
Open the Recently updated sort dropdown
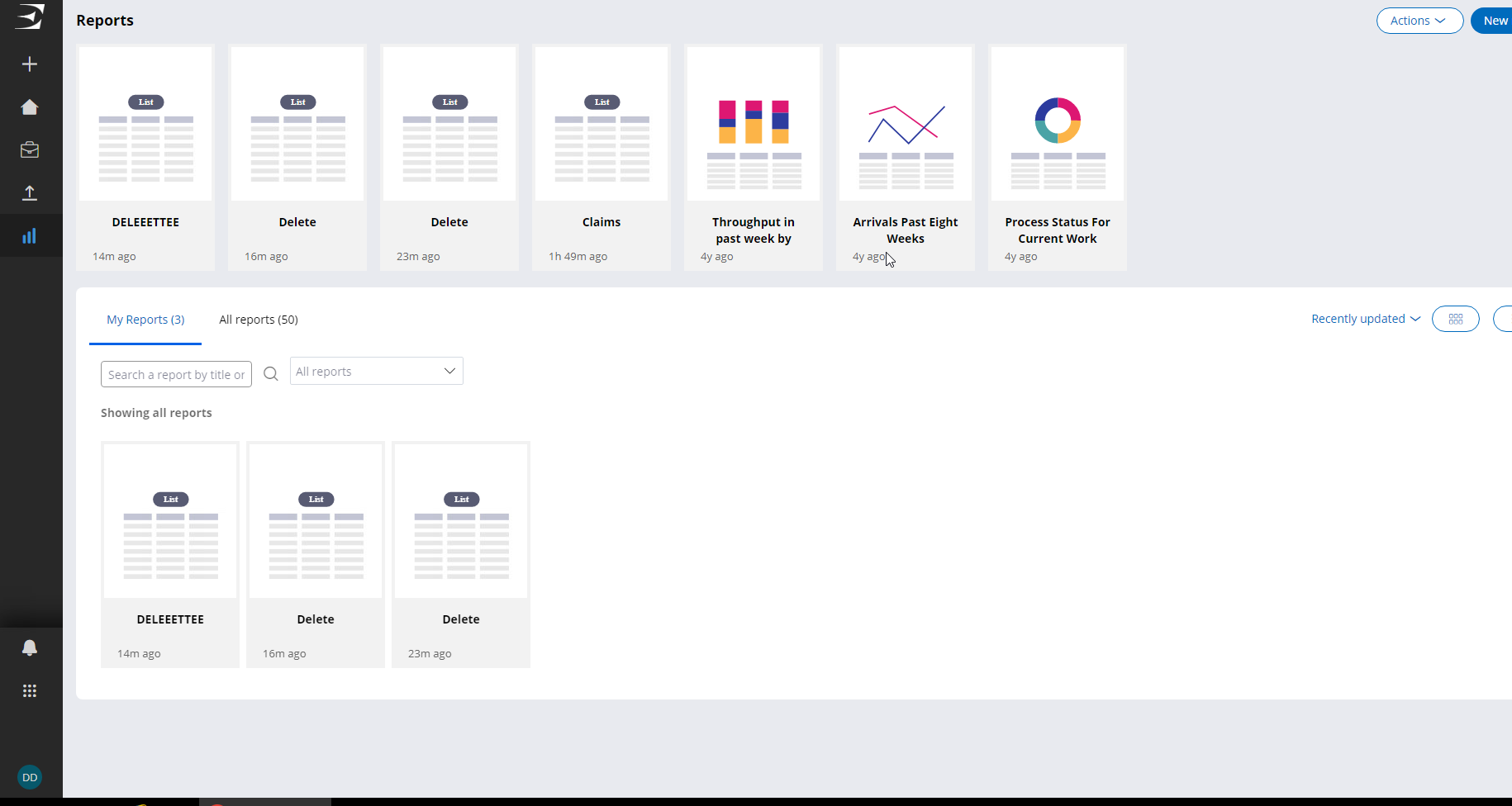pos(1365,319)
